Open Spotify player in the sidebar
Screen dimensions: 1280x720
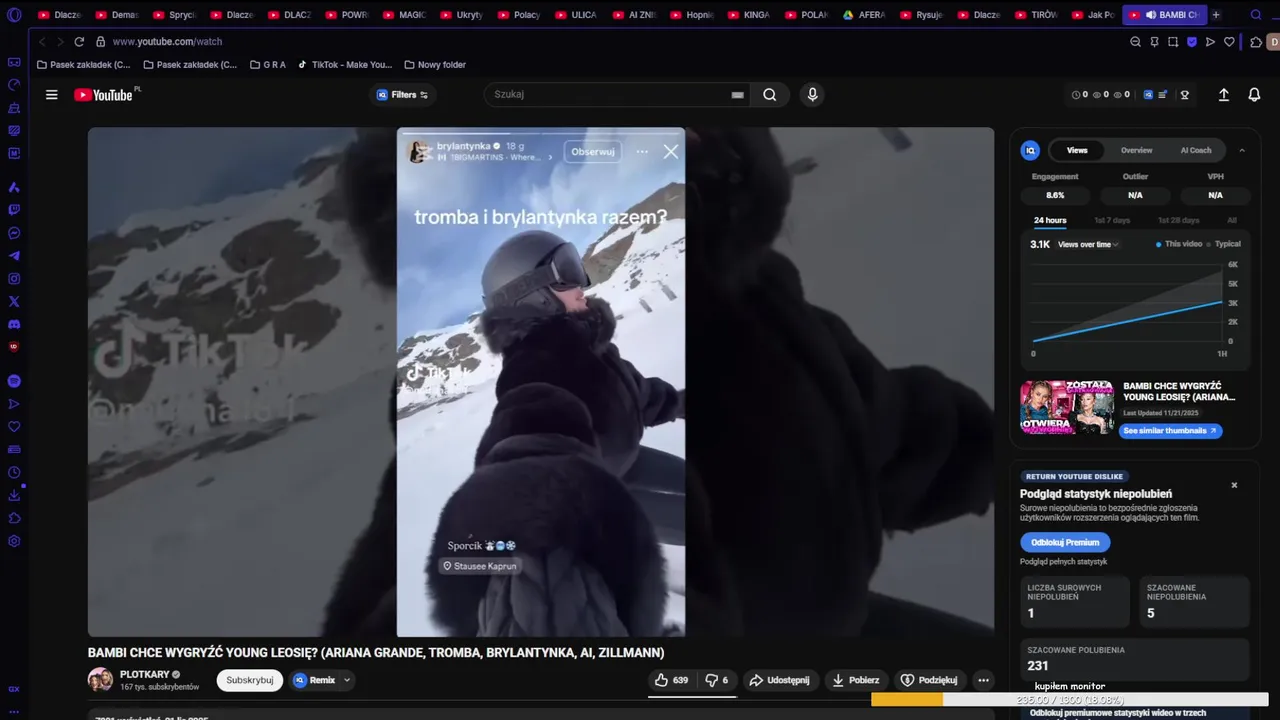pyautogui.click(x=14, y=381)
